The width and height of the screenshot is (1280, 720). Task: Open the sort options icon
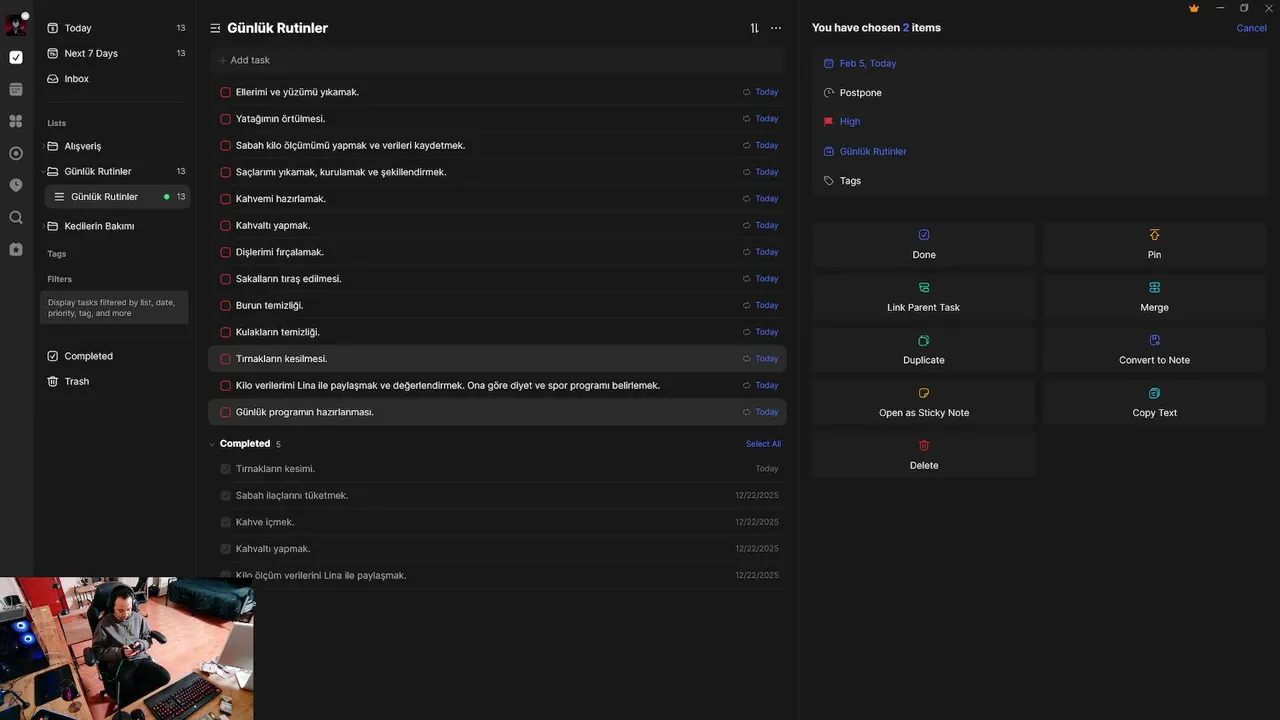[754, 28]
